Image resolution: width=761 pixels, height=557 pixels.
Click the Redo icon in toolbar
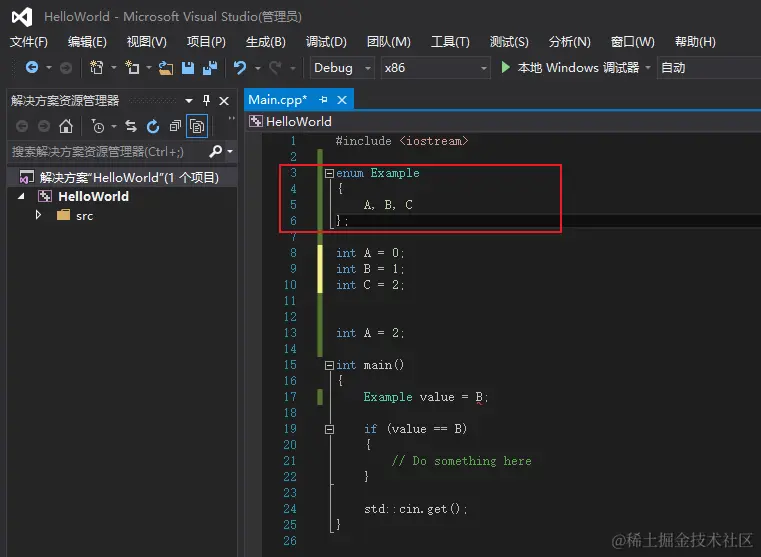click(275, 68)
